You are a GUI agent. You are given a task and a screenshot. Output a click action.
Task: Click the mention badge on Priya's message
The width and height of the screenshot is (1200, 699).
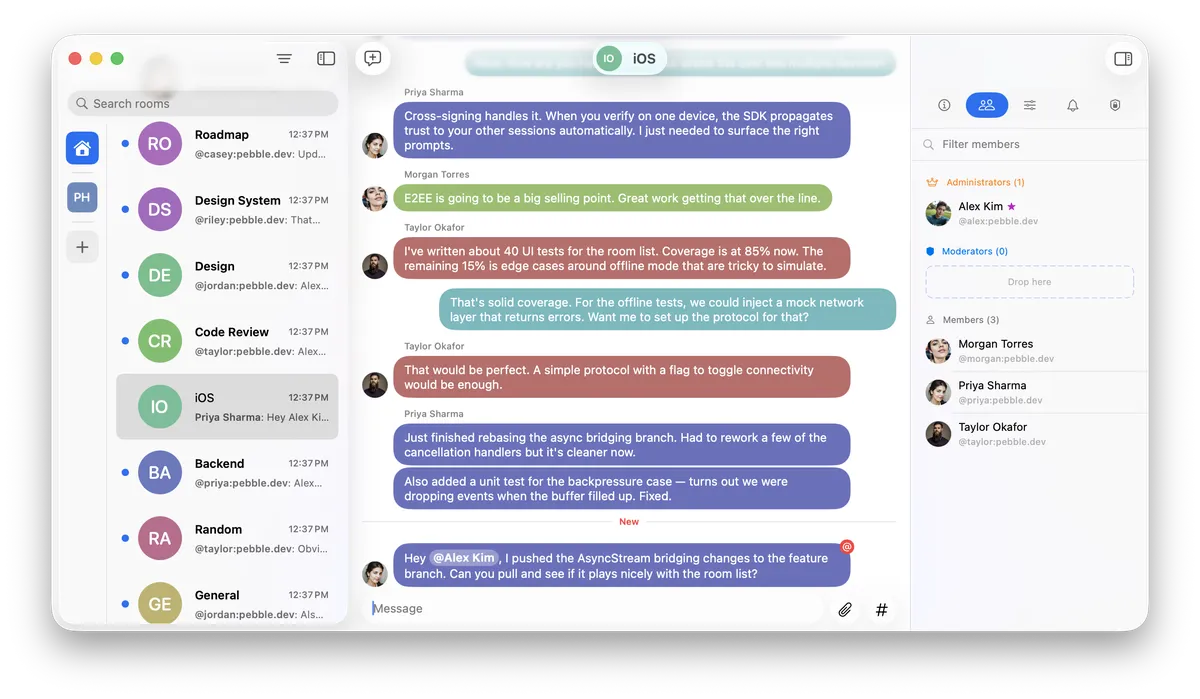847,547
